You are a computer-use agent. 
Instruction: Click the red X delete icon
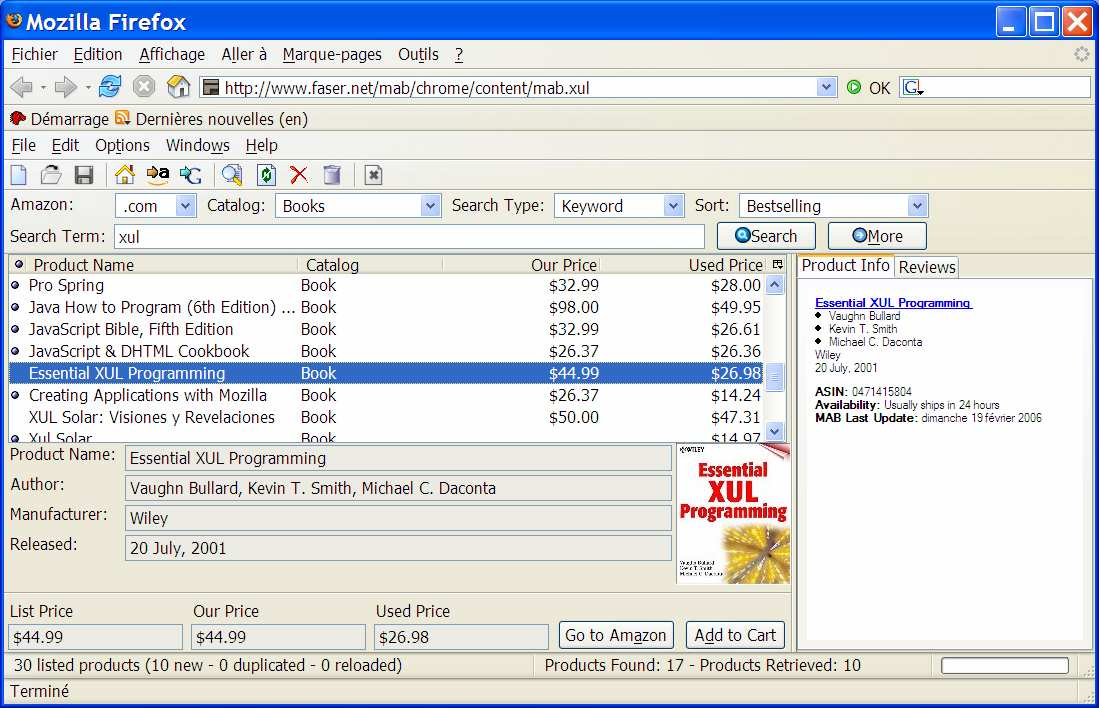[298, 175]
